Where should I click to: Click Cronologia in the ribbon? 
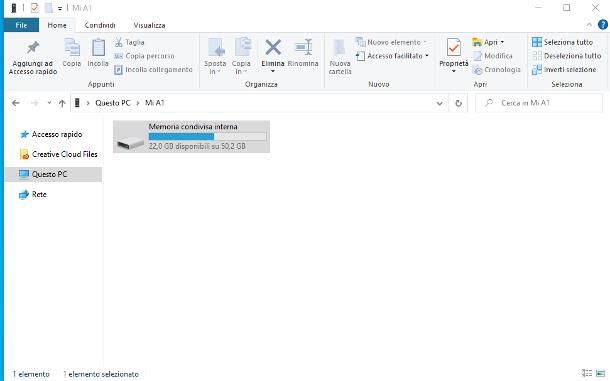496,70
